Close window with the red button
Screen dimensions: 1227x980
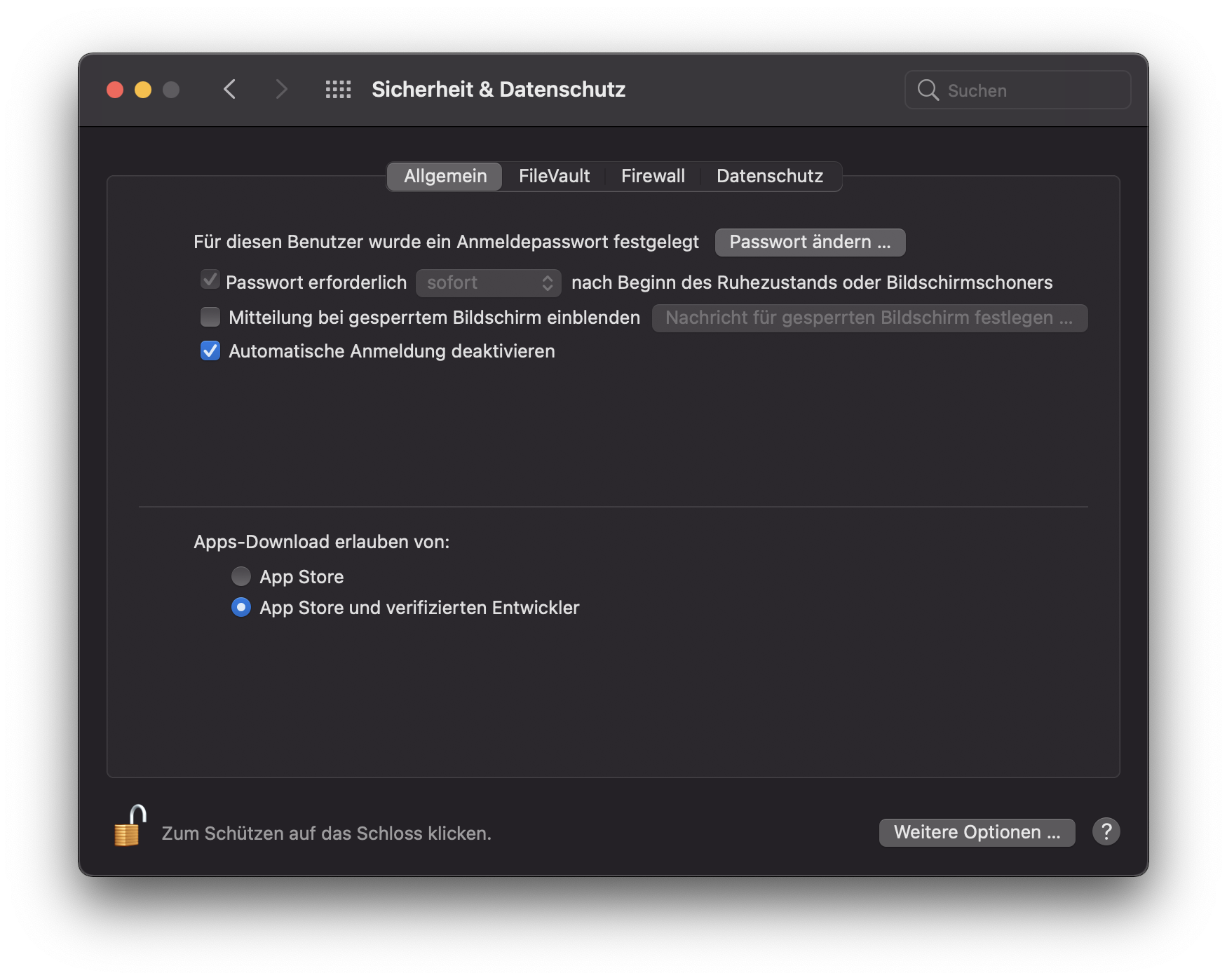click(115, 90)
